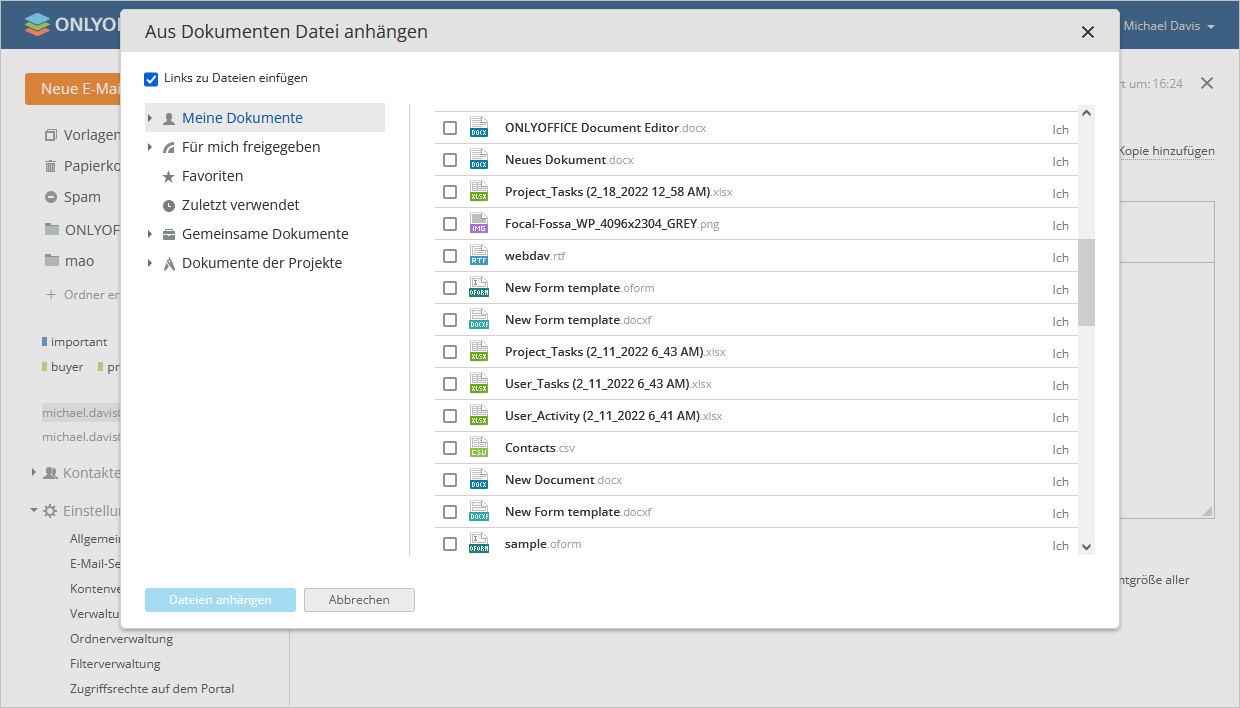Tick the Focal-Fossa PNG file checkbox
This screenshot has height=708, width=1240.
tap(450, 224)
